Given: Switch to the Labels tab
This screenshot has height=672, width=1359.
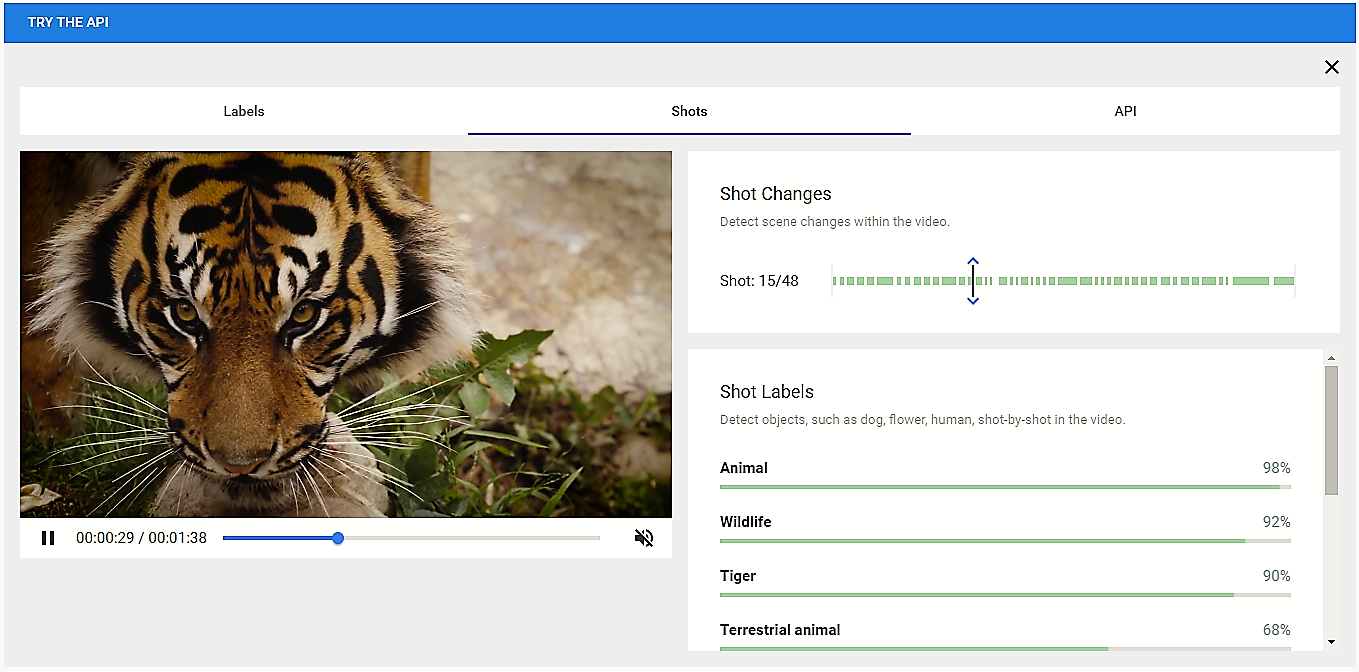Looking at the screenshot, I should (x=244, y=111).
